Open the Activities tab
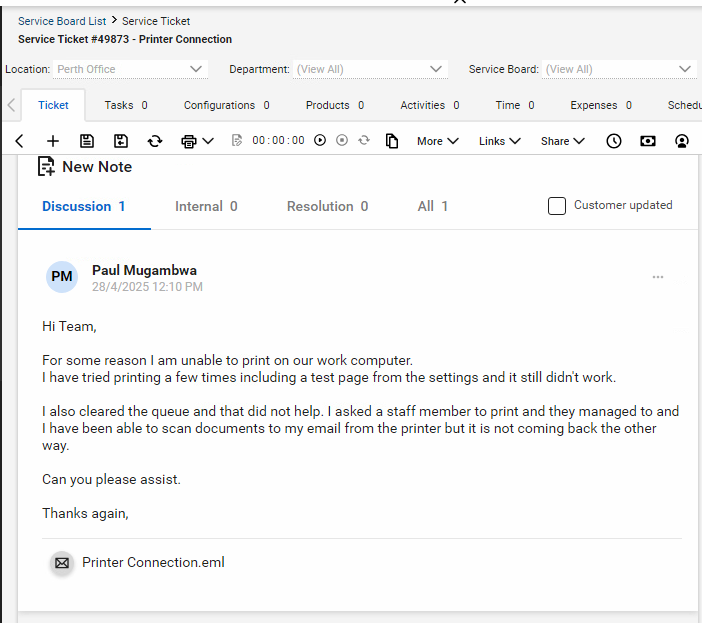 (x=429, y=105)
